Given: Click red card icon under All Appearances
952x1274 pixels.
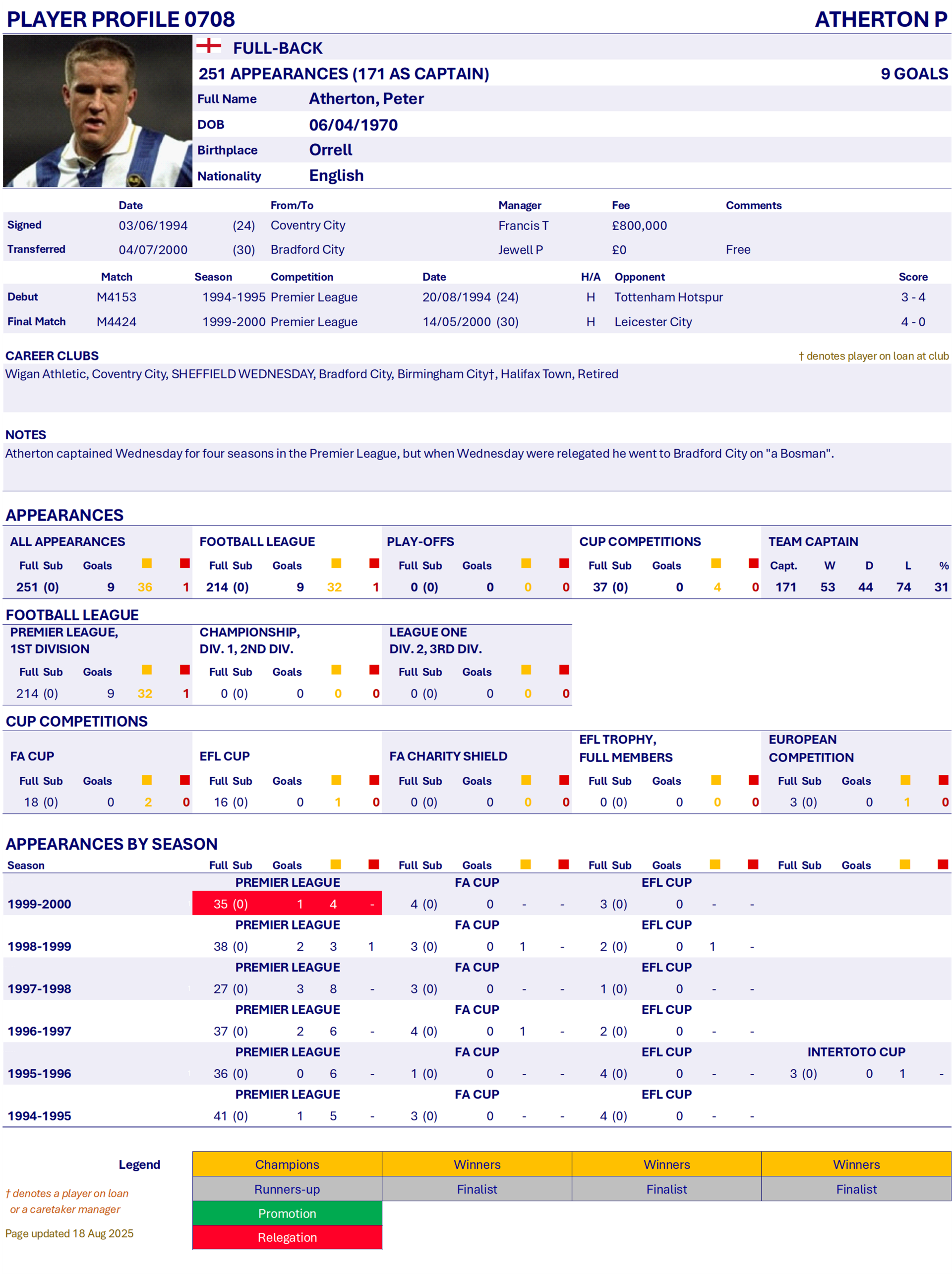Looking at the screenshot, I should click(x=185, y=563).
